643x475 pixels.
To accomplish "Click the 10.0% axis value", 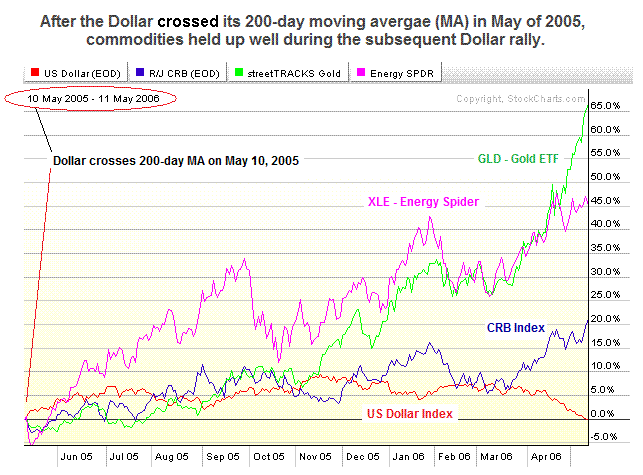I will [x=605, y=365].
